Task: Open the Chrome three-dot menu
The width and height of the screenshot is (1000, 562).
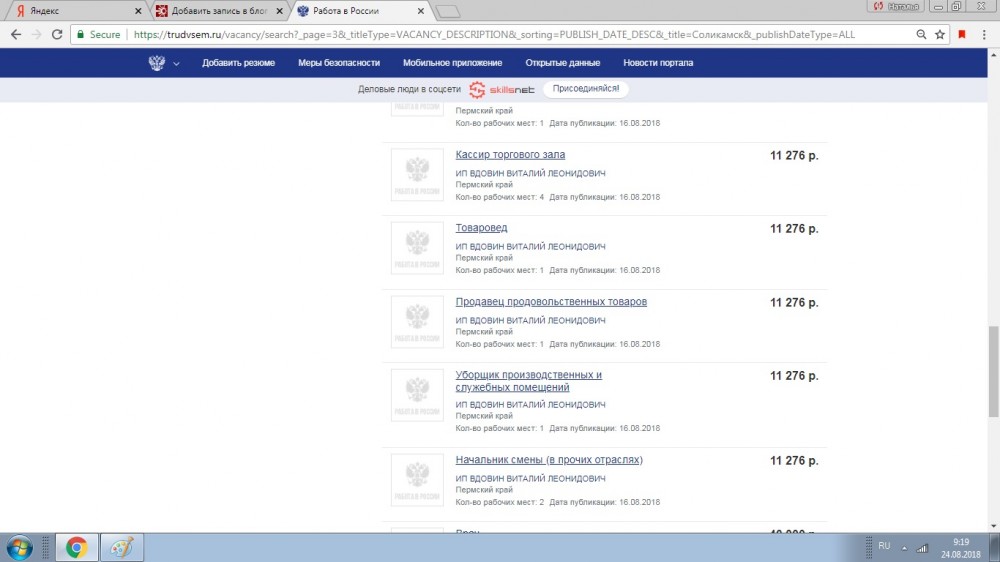Action: [x=985, y=34]
